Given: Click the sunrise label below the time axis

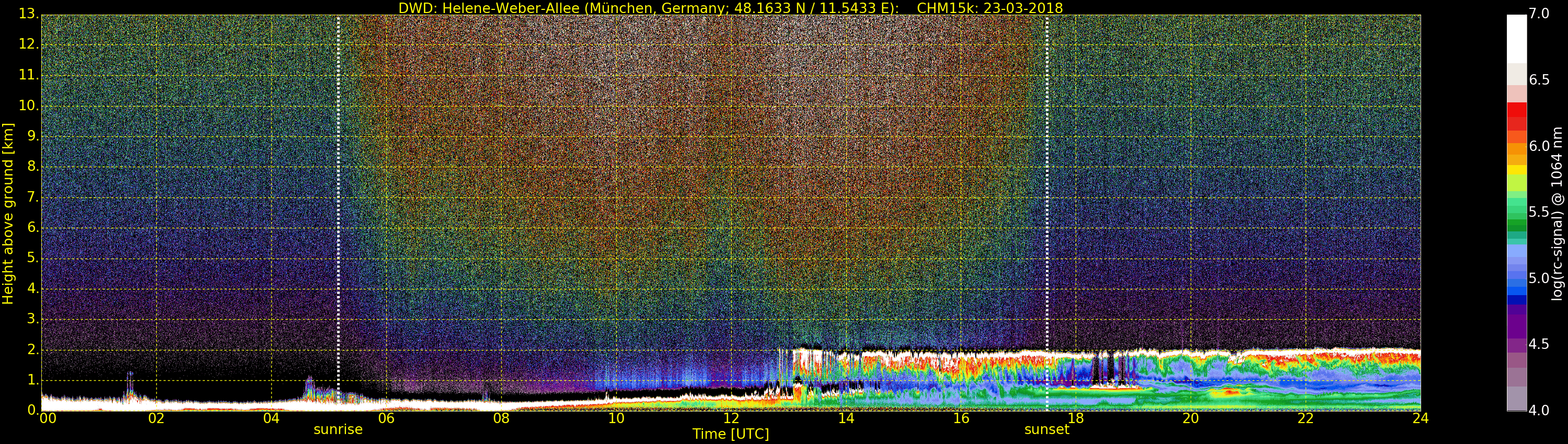Looking at the screenshot, I should [x=338, y=429].
